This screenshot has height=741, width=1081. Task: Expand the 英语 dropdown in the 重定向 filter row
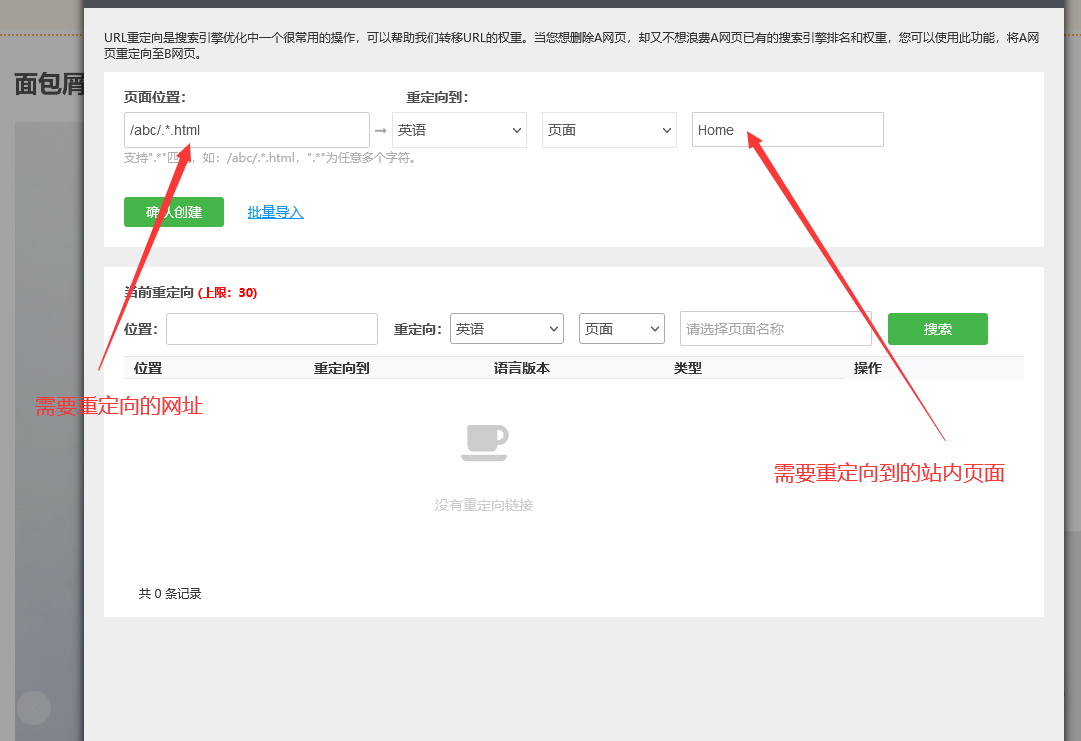click(x=506, y=328)
